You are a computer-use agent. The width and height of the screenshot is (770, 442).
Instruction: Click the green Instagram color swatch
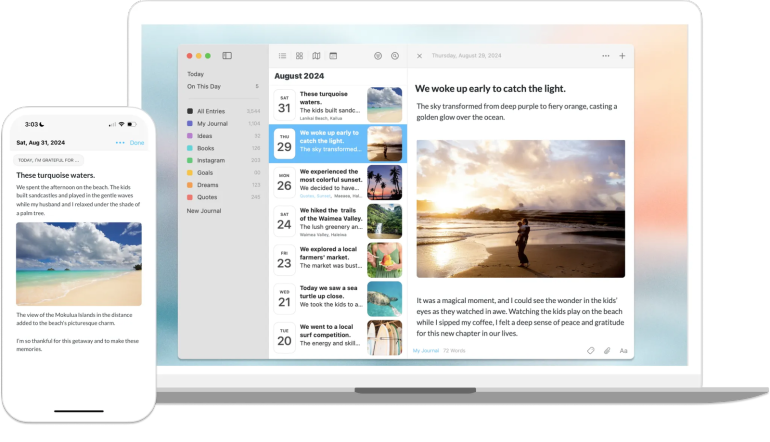pyautogui.click(x=190, y=161)
